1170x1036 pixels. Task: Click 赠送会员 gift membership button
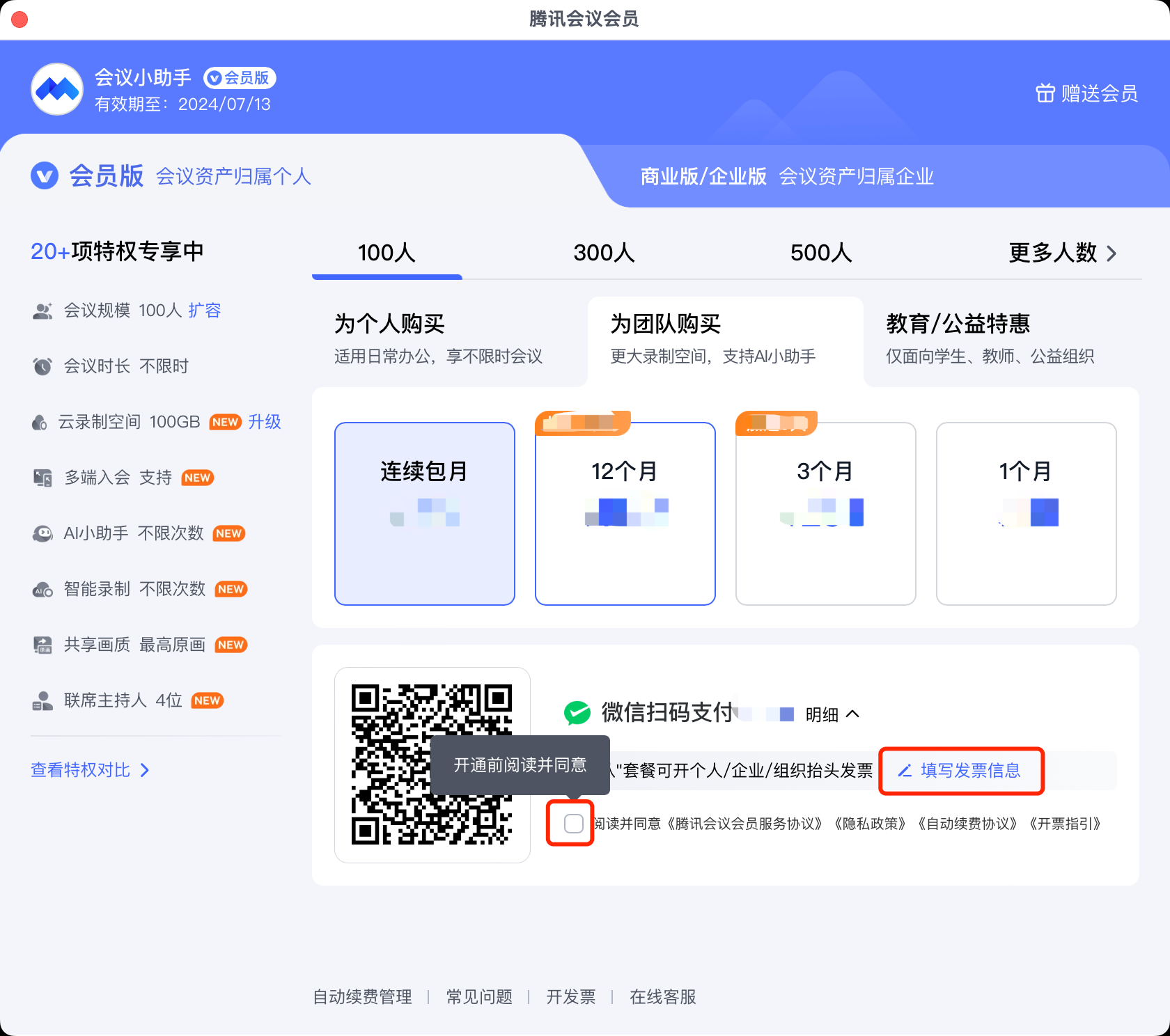point(1087,93)
